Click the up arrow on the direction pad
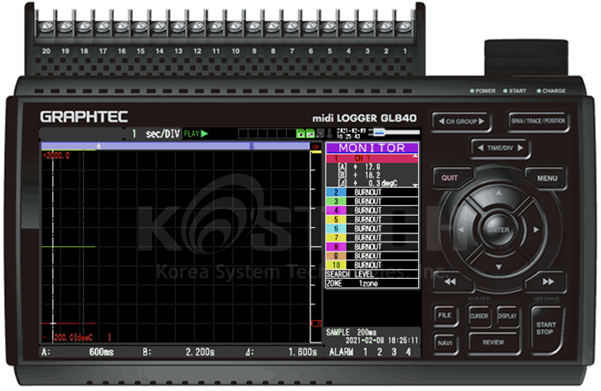Screen dimensions: 601x391 (499, 193)
